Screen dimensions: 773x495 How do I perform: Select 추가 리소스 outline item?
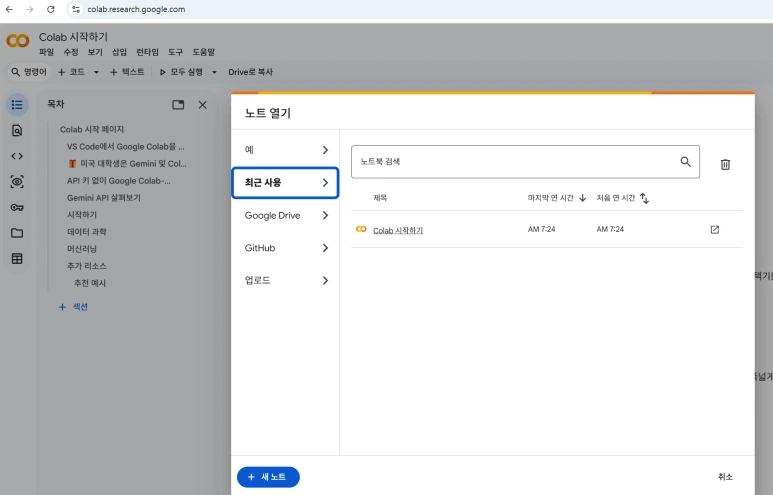coord(86,266)
